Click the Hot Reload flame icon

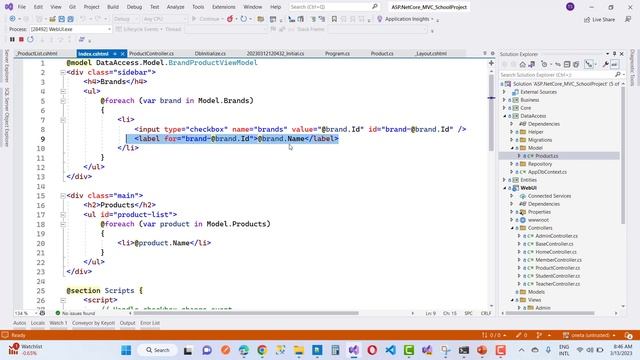[x=230, y=19]
